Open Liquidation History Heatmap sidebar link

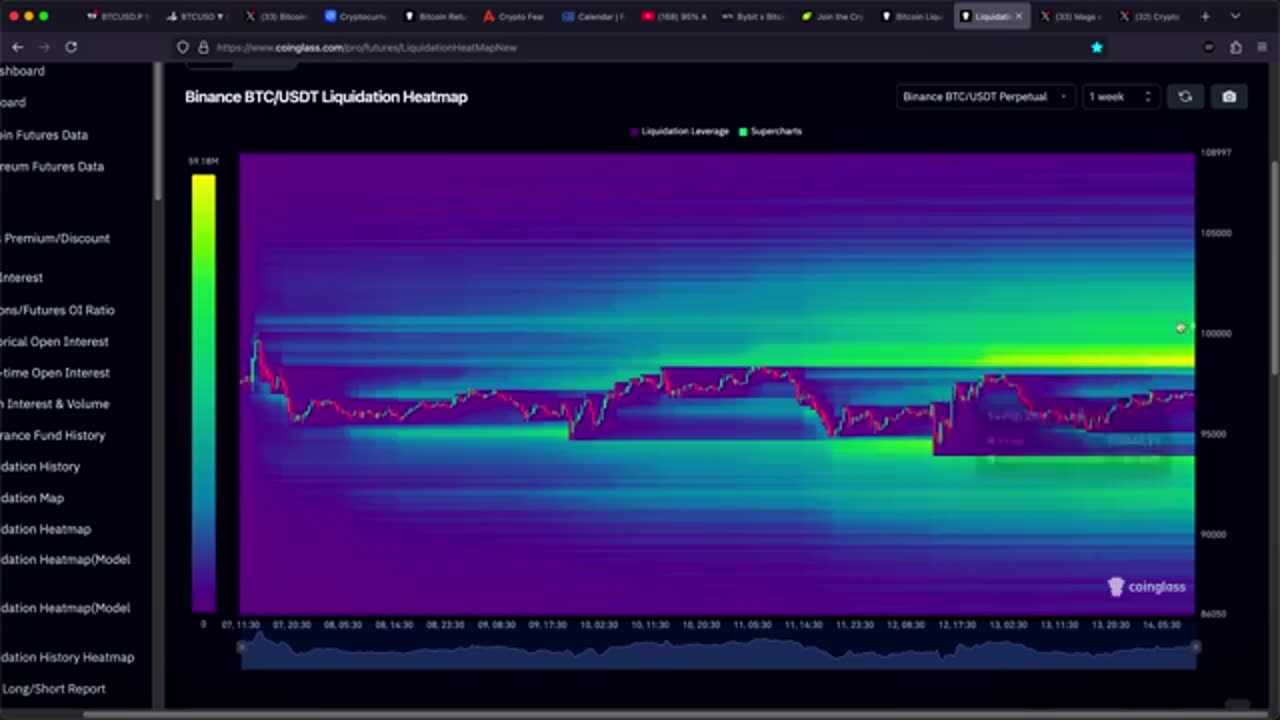pyautogui.click(x=67, y=658)
